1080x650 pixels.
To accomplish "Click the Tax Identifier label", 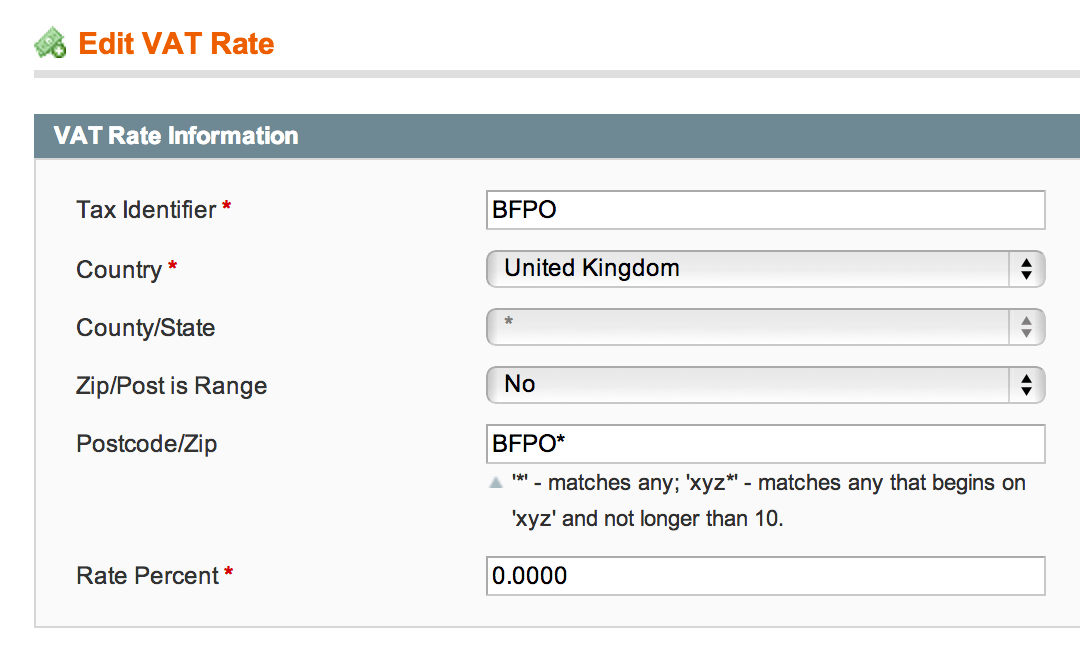I will pos(144,210).
